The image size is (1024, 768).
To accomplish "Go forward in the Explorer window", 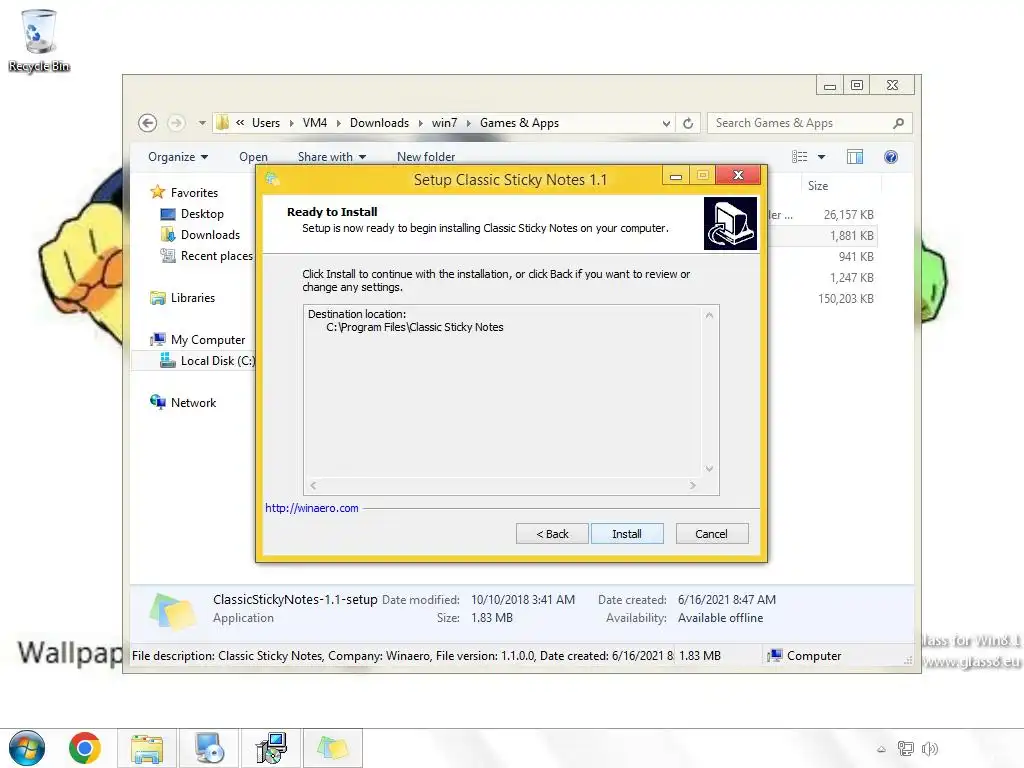I will coord(176,123).
